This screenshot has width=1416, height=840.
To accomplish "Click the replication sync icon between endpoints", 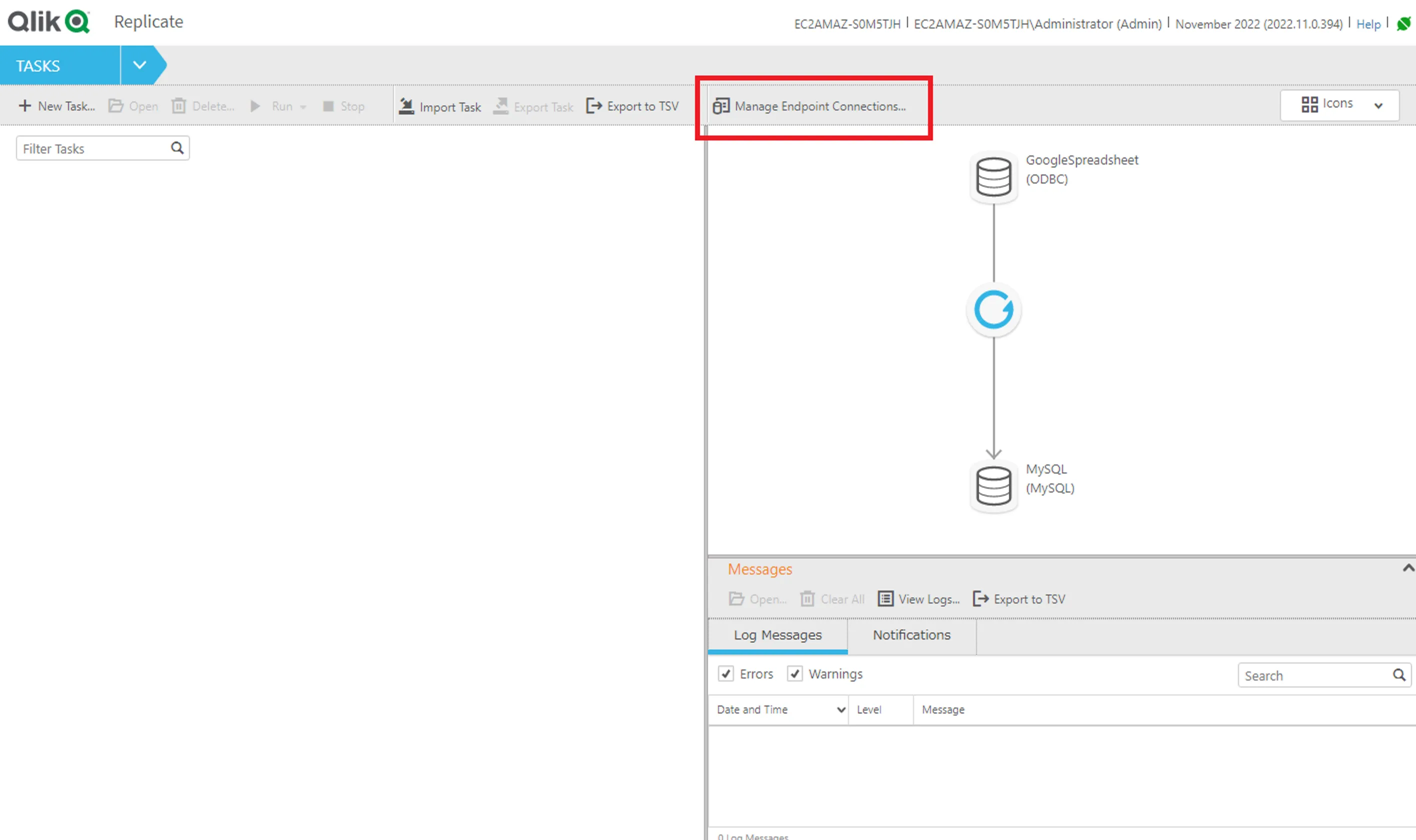I will pyautogui.click(x=993, y=309).
